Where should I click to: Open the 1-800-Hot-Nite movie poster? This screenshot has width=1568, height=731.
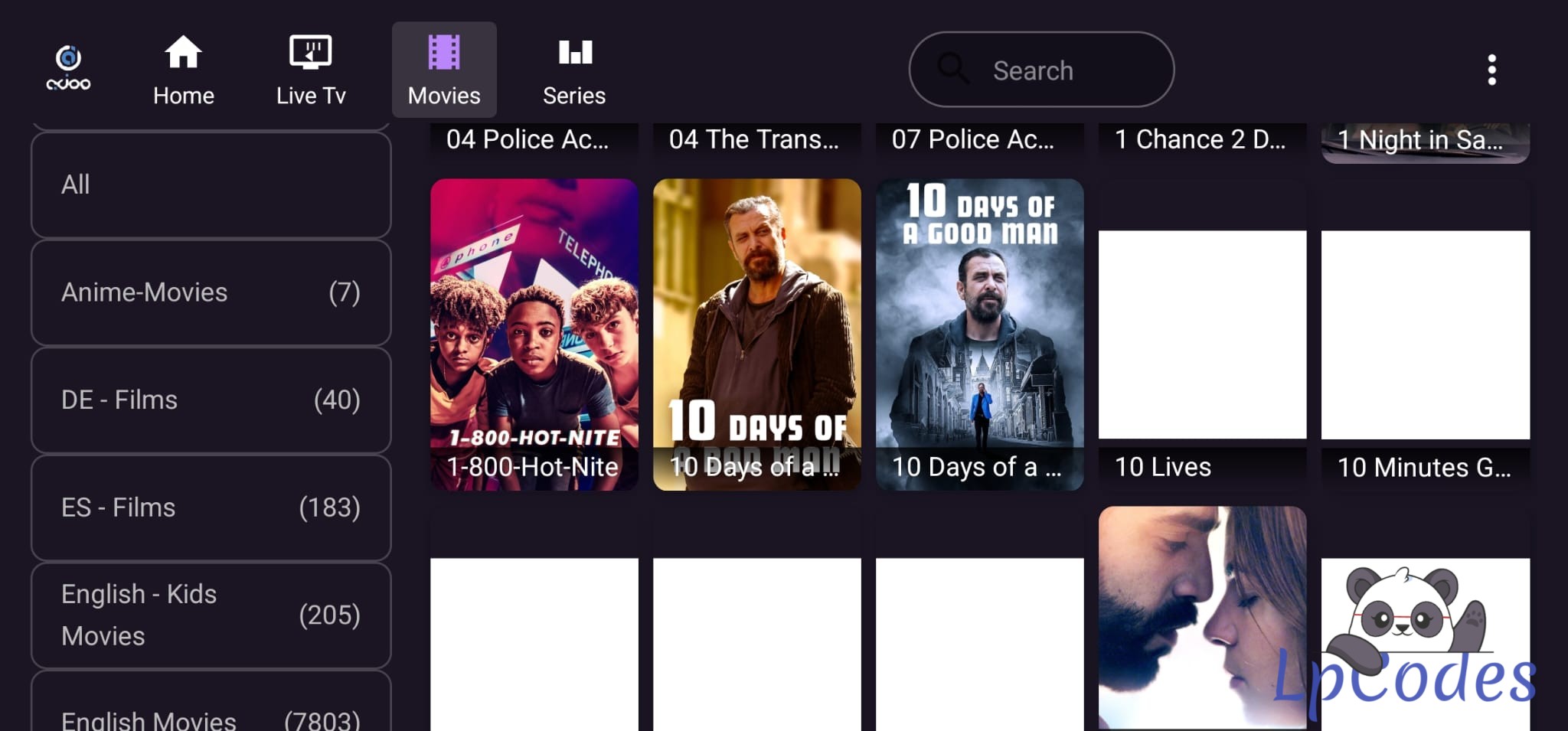pyautogui.click(x=534, y=334)
